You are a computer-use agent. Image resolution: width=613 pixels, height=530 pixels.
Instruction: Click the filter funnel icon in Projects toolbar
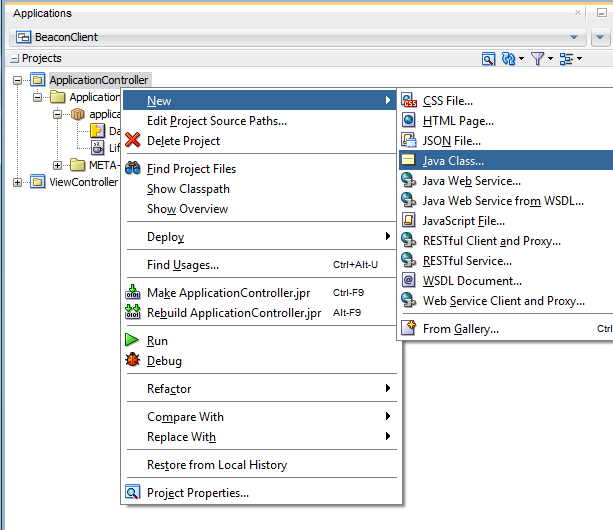(x=538, y=59)
